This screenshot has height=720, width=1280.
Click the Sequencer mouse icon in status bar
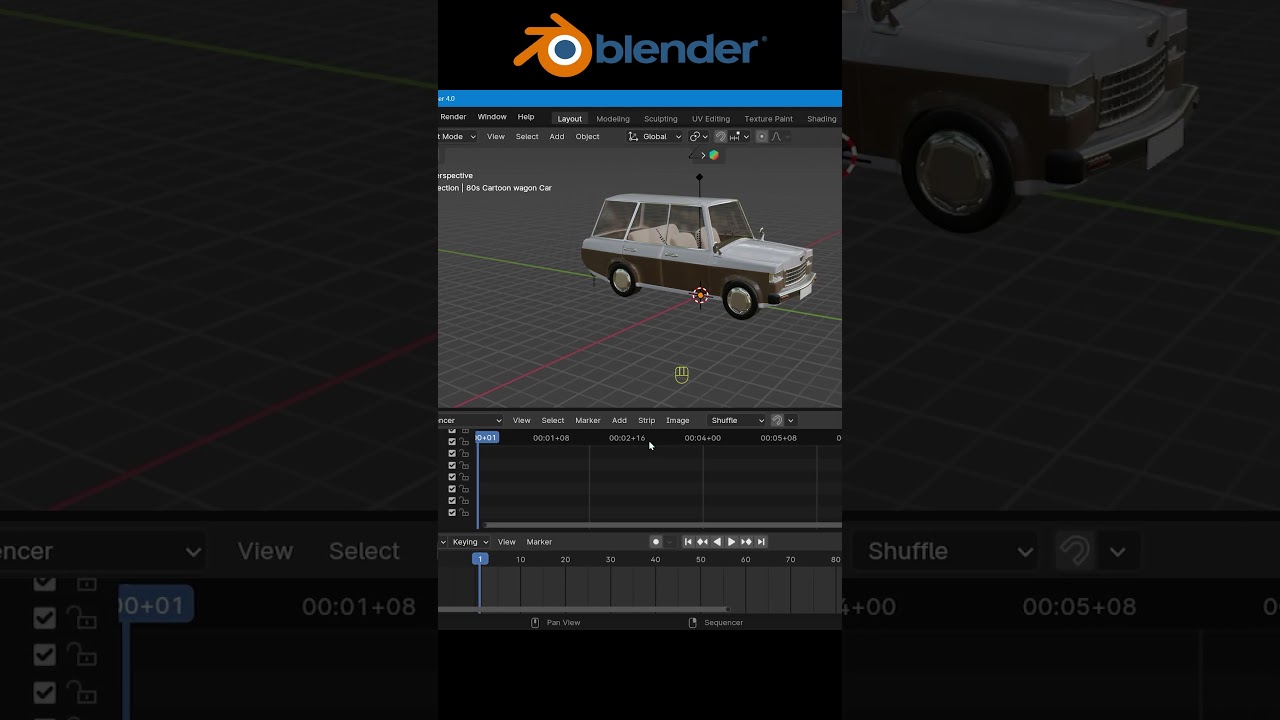[693, 622]
